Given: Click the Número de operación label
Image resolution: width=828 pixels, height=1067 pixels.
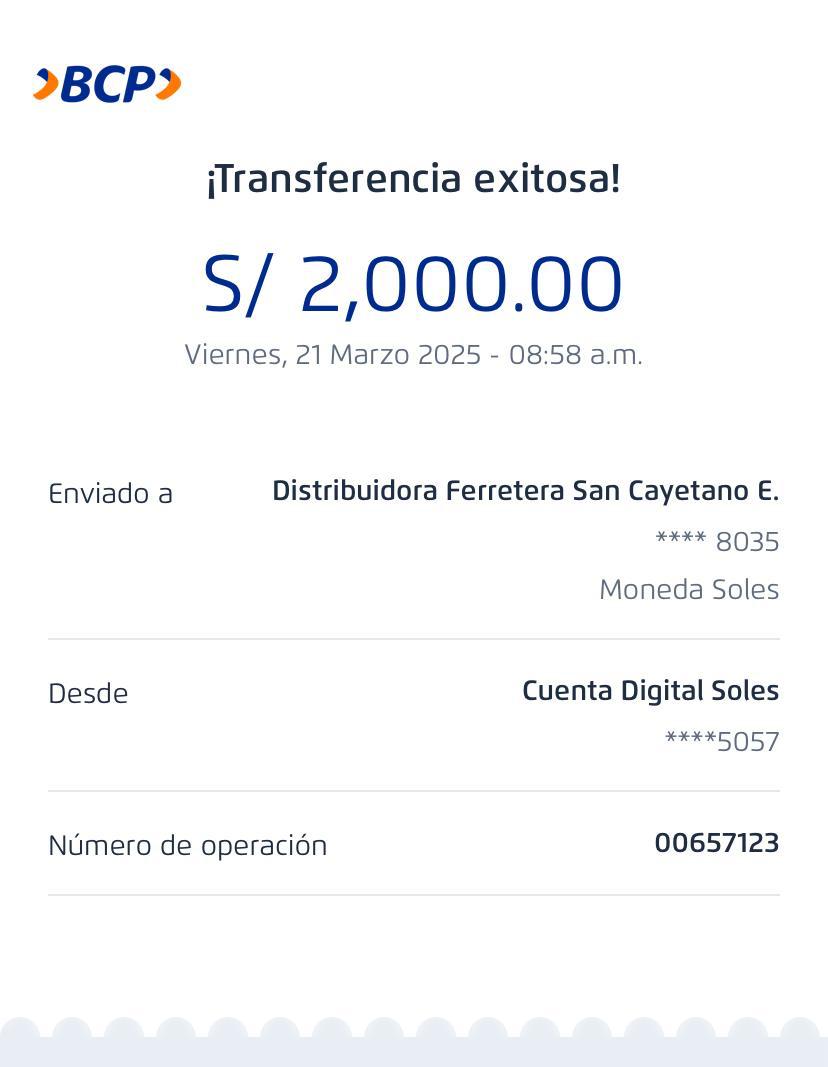Looking at the screenshot, I should pyautogui.click(x=187, y=846).
